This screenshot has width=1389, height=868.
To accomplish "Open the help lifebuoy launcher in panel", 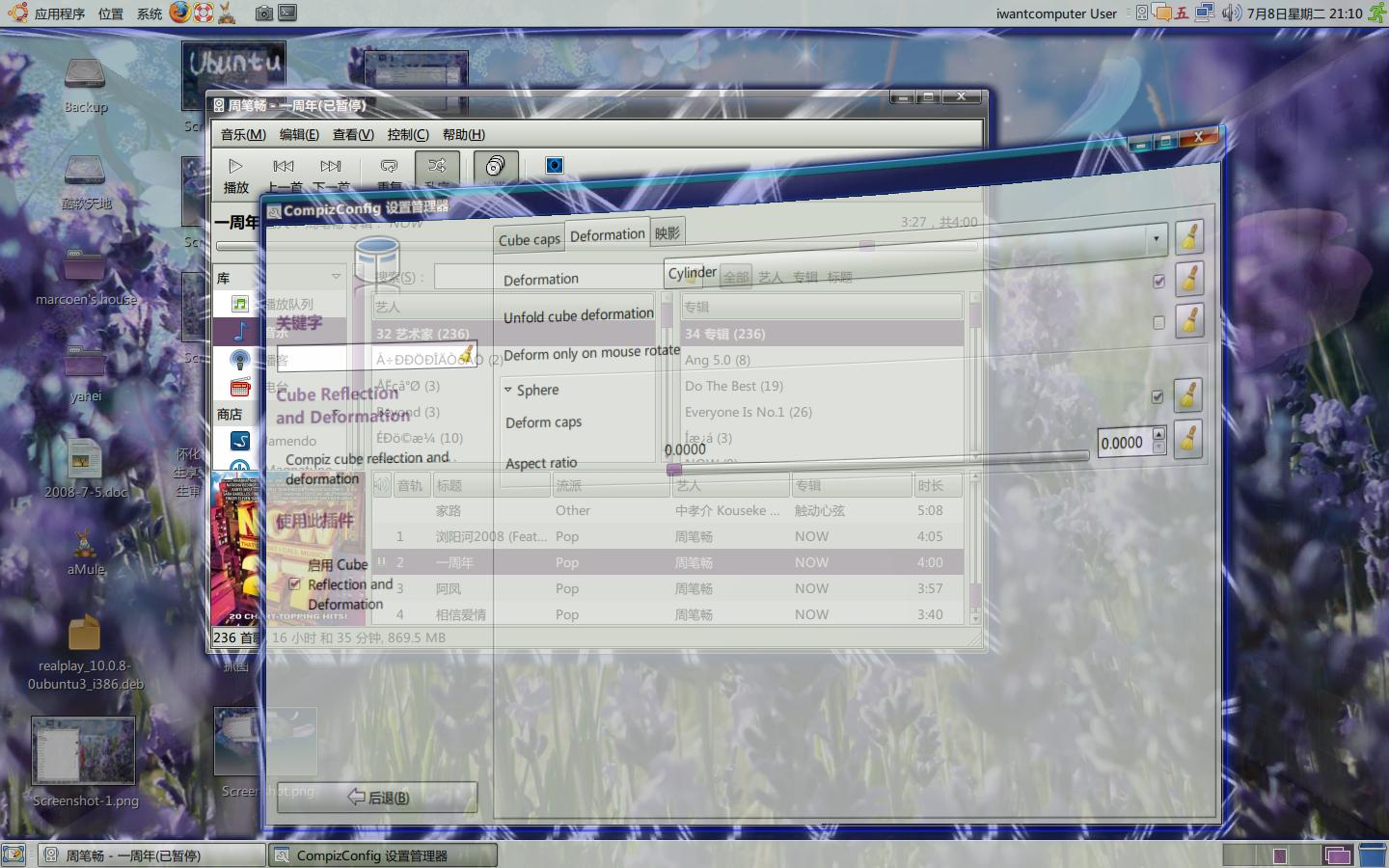I will [x=203, y=13].
